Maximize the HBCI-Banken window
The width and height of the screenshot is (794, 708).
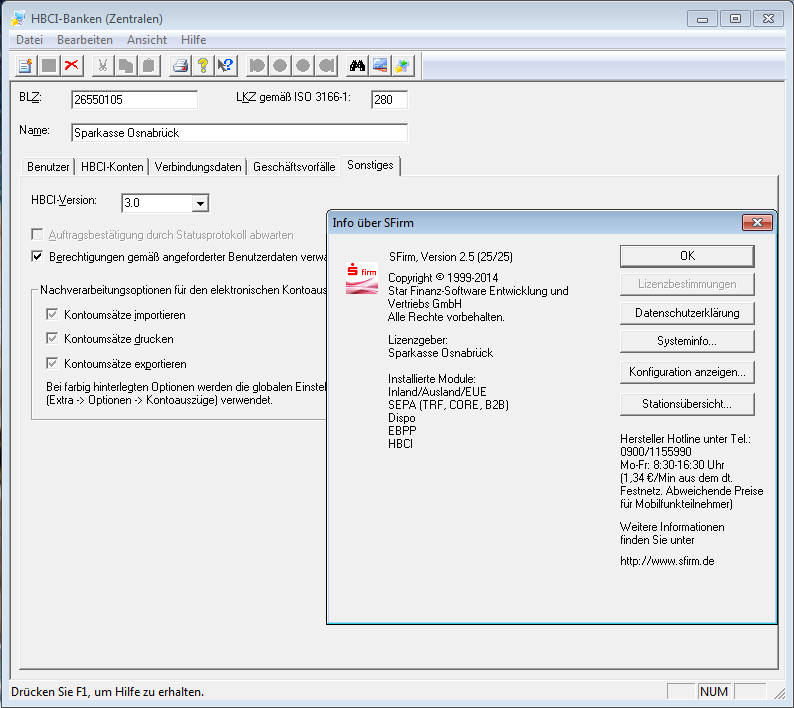click(x=735, y=19)
